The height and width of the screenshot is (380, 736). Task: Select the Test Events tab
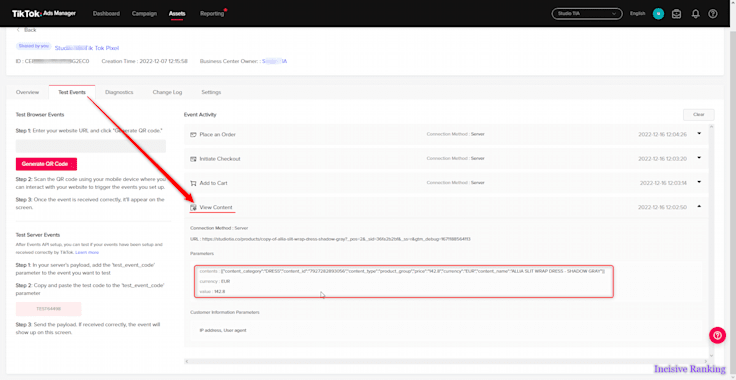(x=72, y=92)
